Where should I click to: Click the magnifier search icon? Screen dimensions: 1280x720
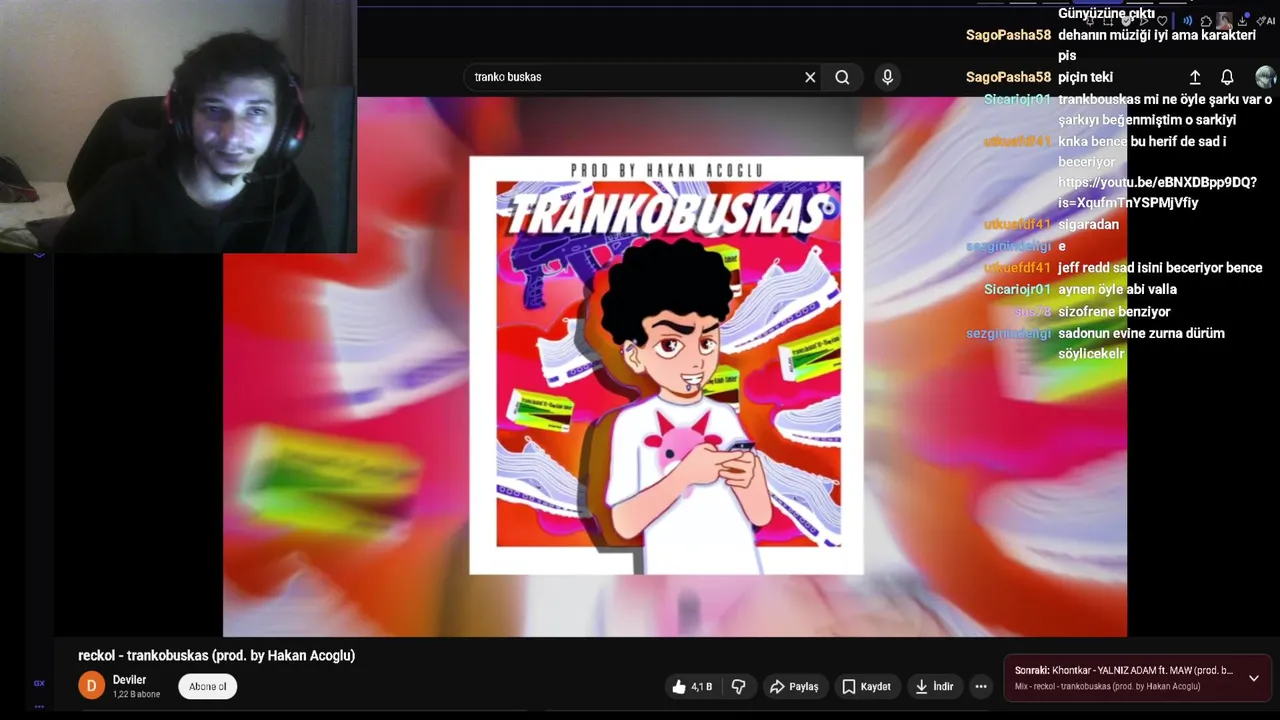[x=842, y=77]
